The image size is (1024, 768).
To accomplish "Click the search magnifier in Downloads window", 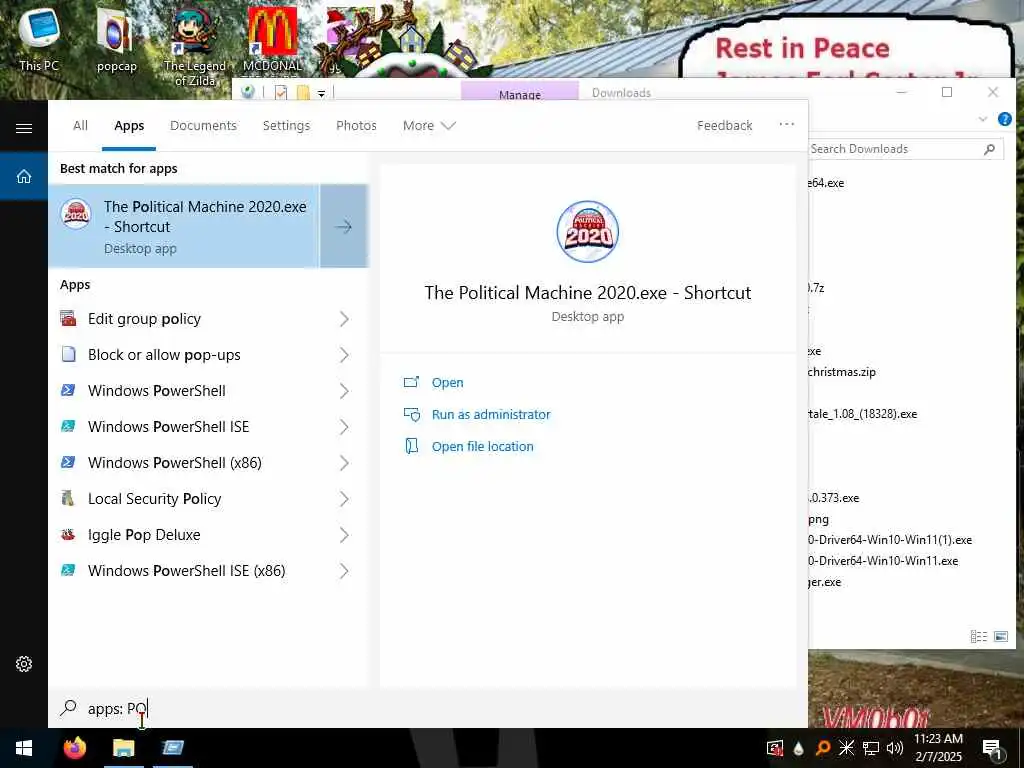I will pos(989,150).
